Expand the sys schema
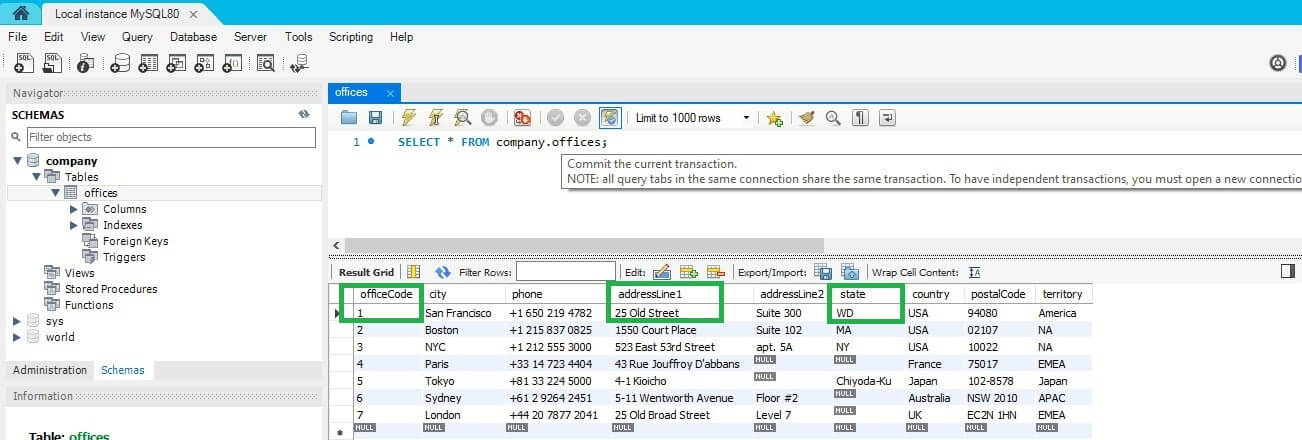Screen dimensions: 1302x440 coord(17,321)
